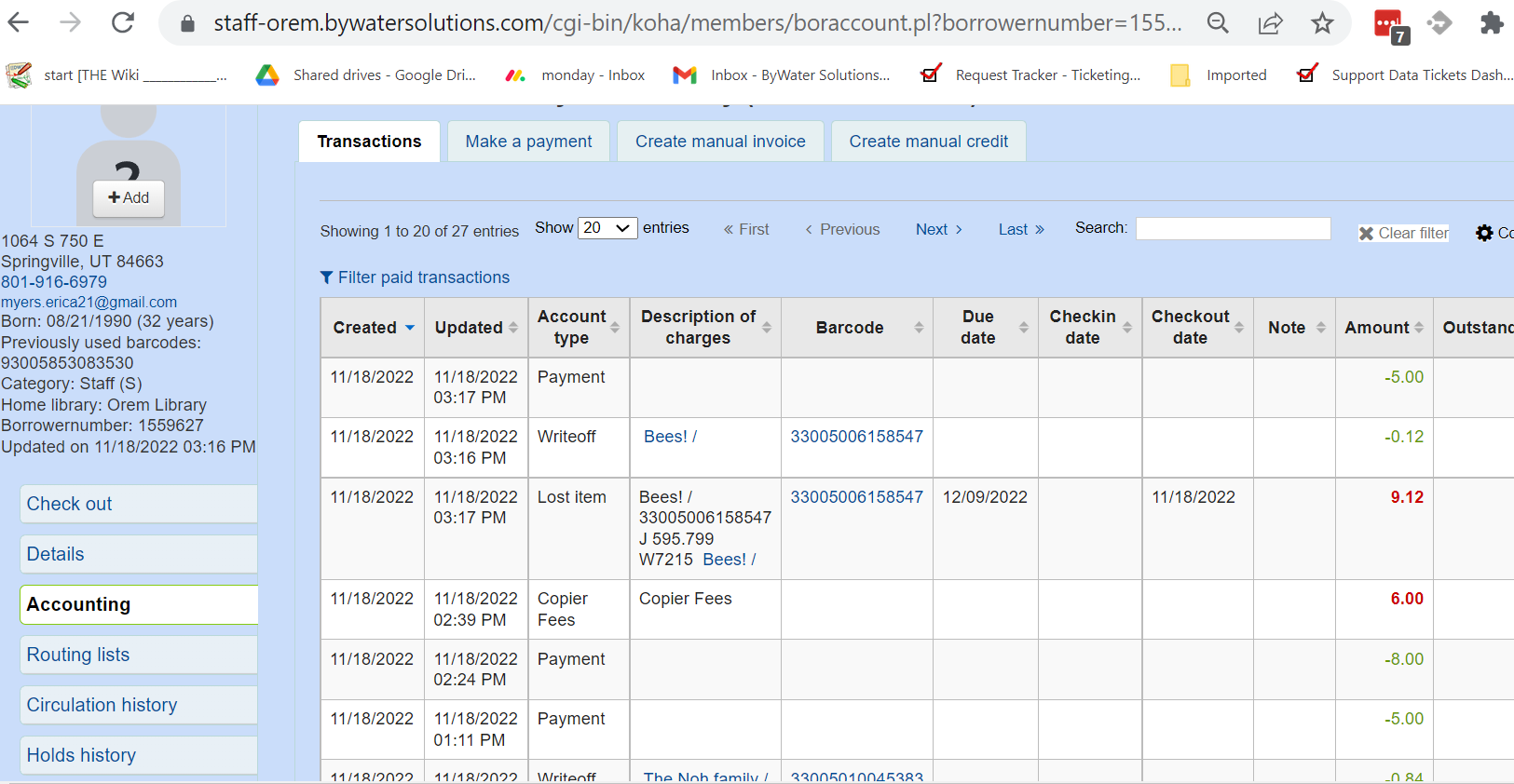The height and width of the screenshot is (784, 1514).
Task: Sort table by Created column
Action: point(373,328)
